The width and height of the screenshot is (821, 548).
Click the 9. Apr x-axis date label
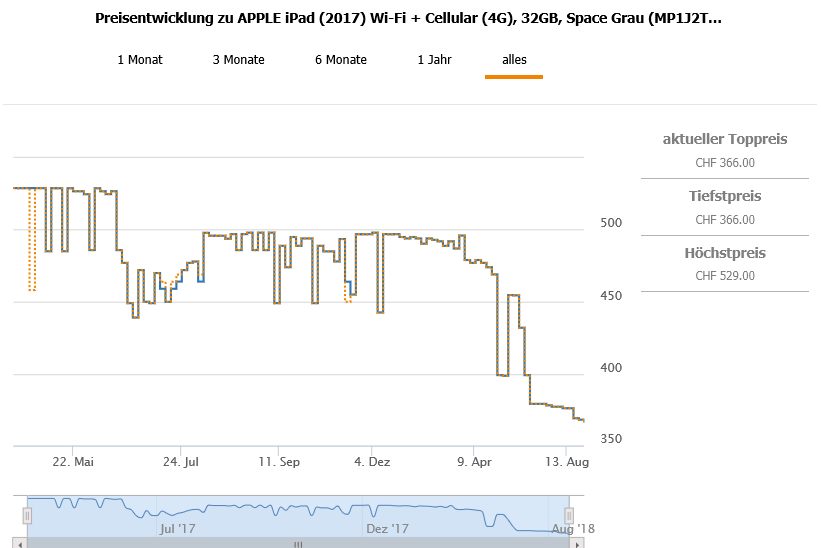click(x=474, y=462)
